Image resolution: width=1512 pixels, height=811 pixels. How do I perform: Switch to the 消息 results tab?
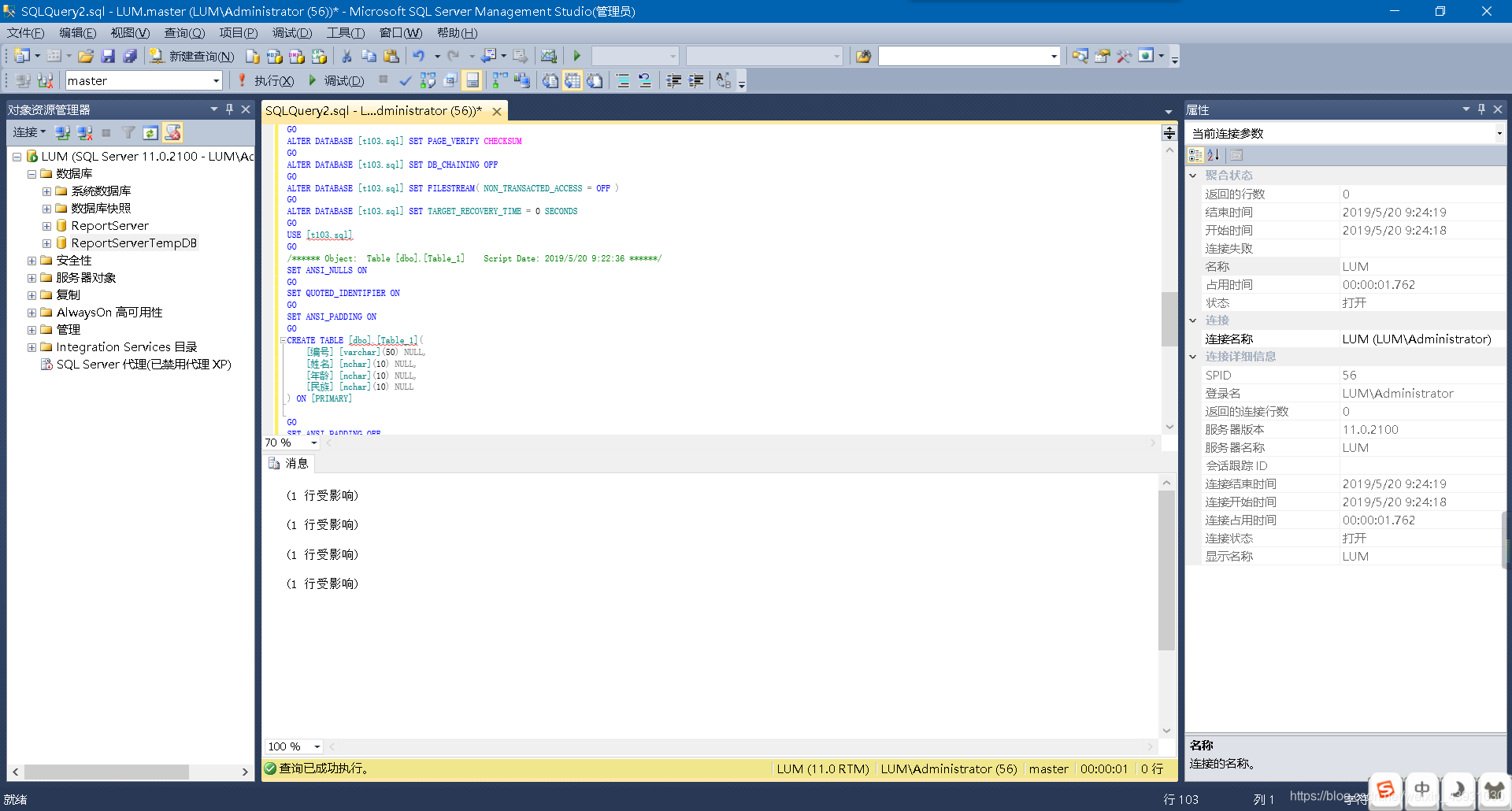pyautogui.click(x=289, y=463)
